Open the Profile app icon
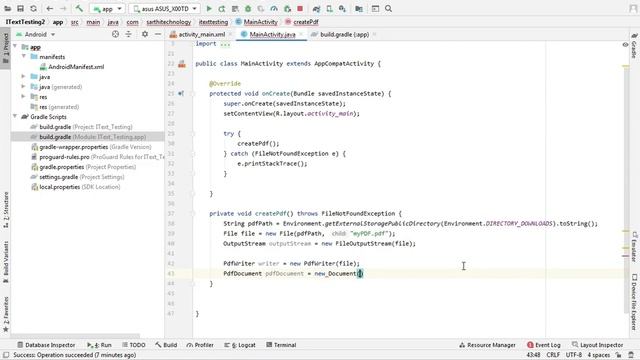640x360 pixels. coord(274,9)
